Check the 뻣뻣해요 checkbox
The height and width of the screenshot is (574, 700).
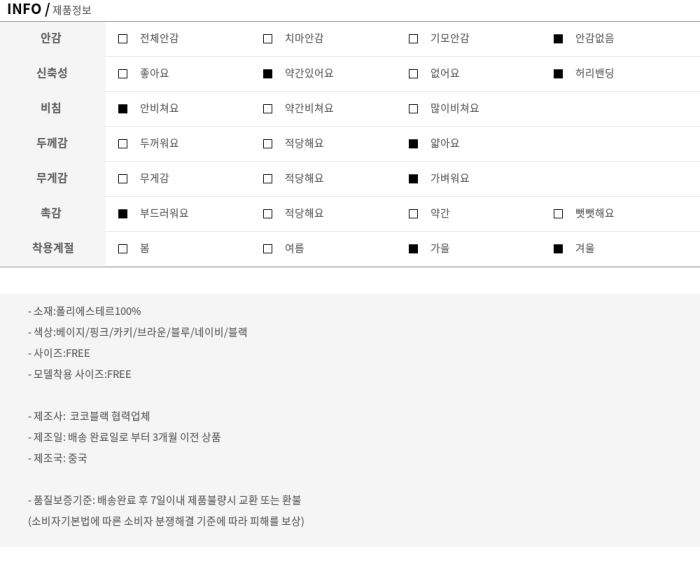[x=558, y=214]
